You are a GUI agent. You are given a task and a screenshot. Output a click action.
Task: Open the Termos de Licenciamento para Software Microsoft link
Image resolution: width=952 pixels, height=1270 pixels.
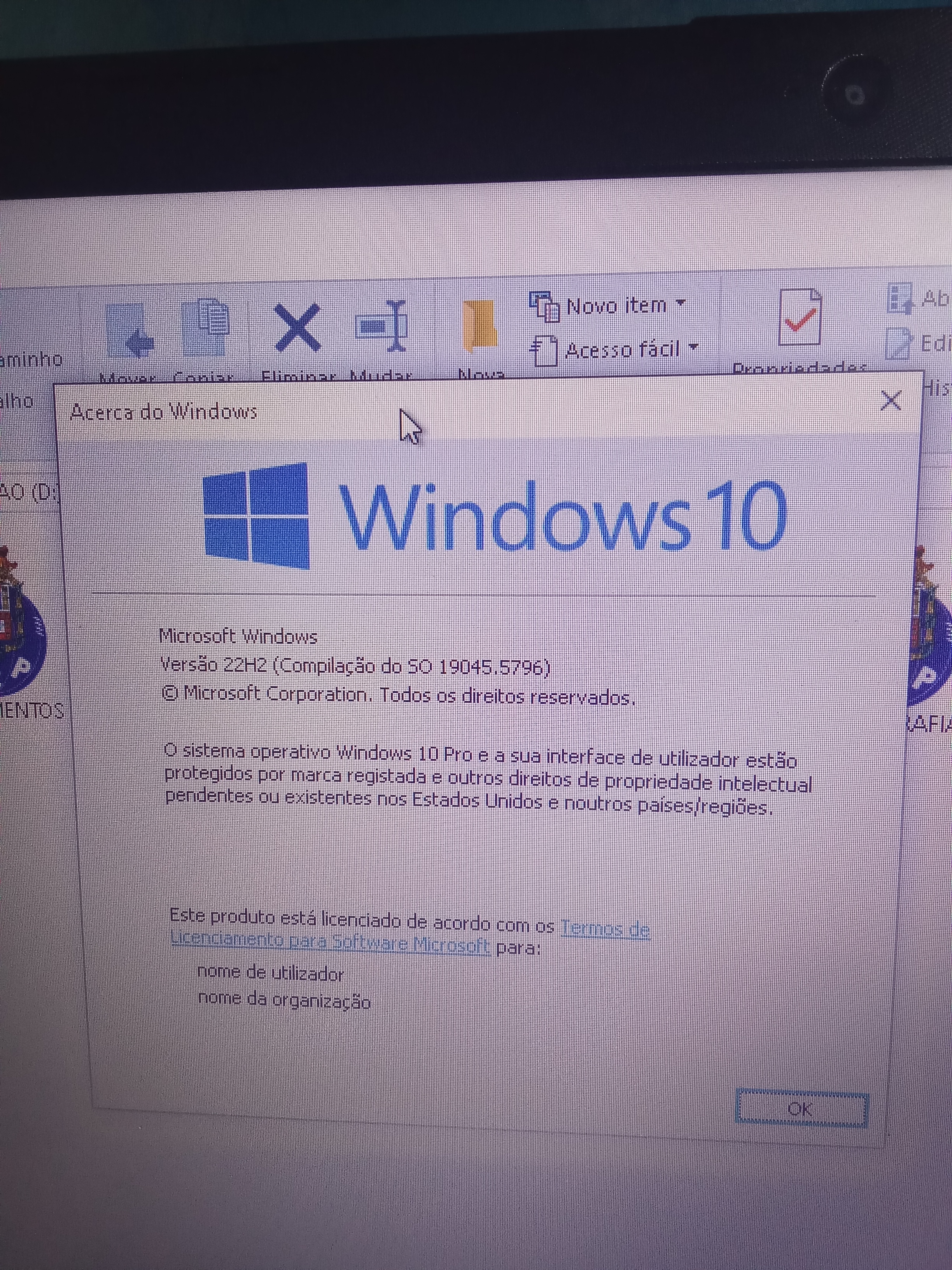[410, 938]
